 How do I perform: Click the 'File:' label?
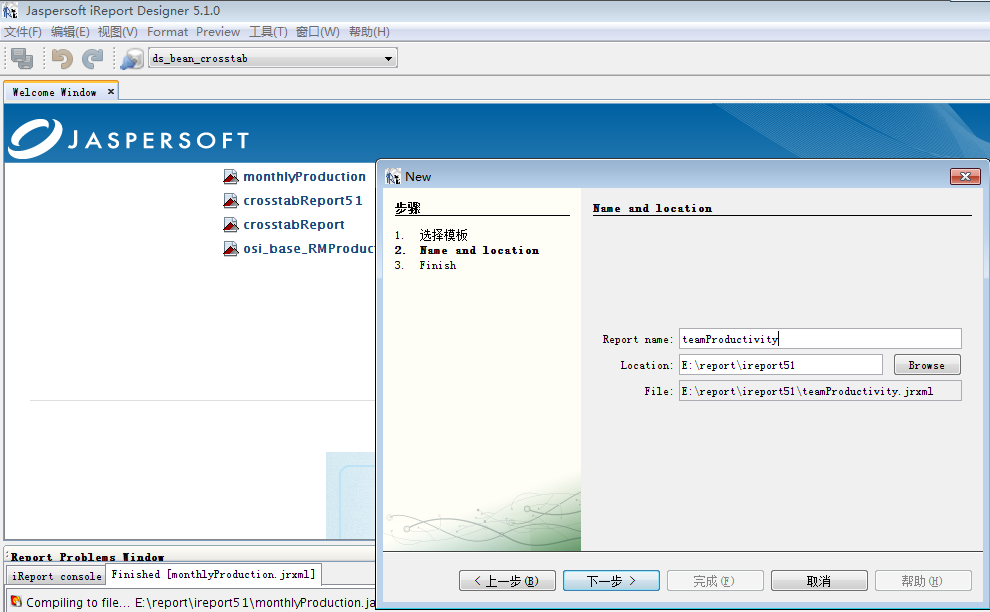659,392
